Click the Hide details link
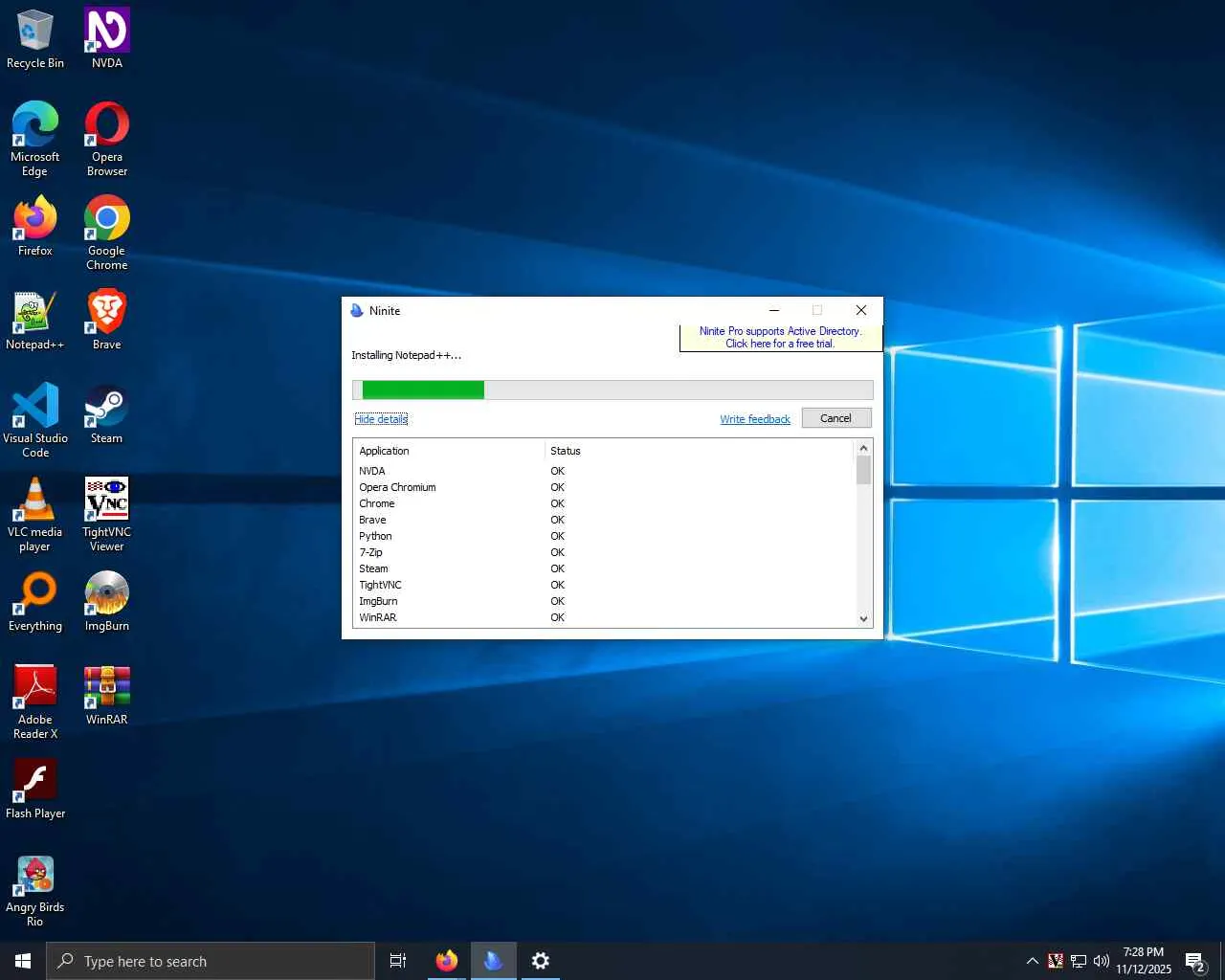The width and height of the screenshot is (1225, 980). point(381,419)
